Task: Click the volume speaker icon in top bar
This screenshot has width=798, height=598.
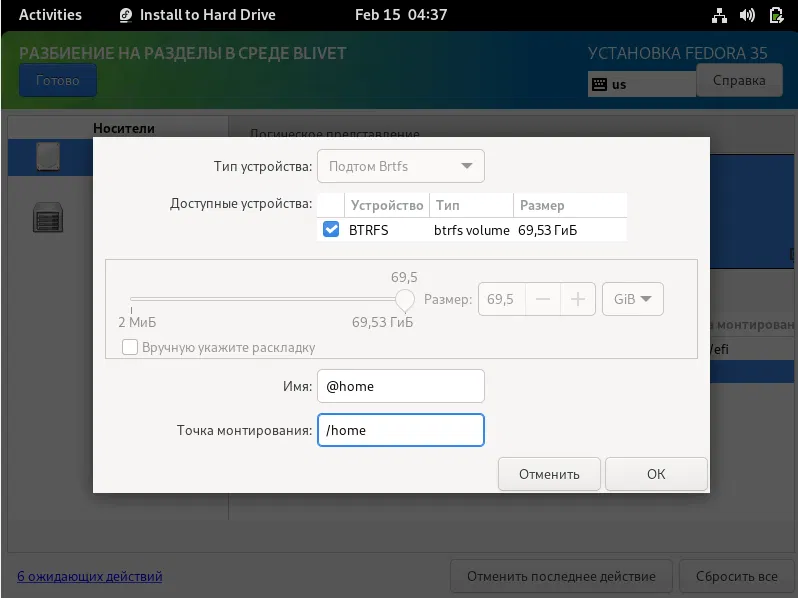Action: pos(747,15)
